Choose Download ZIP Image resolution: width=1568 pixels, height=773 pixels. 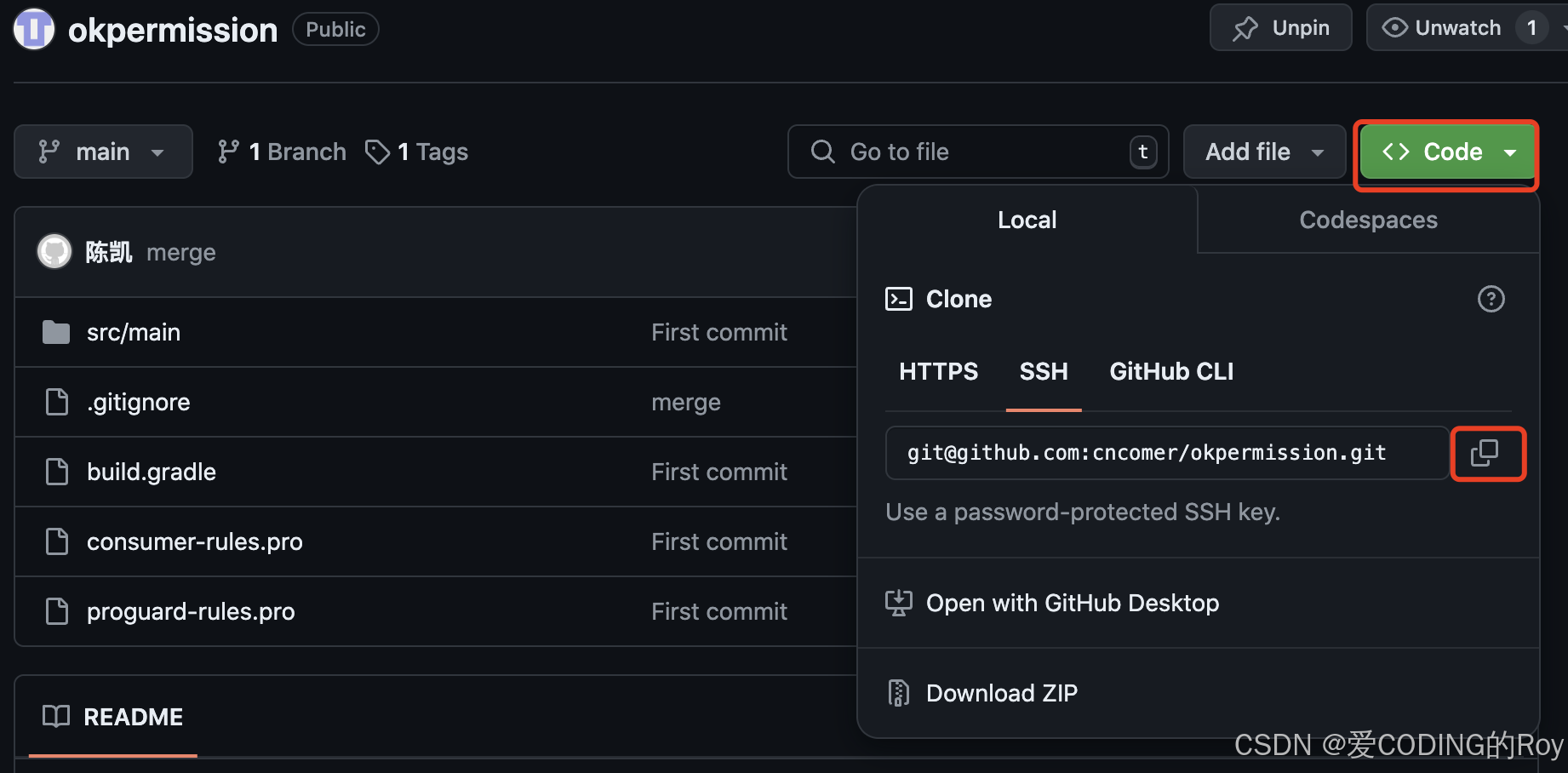[1002, 693]
